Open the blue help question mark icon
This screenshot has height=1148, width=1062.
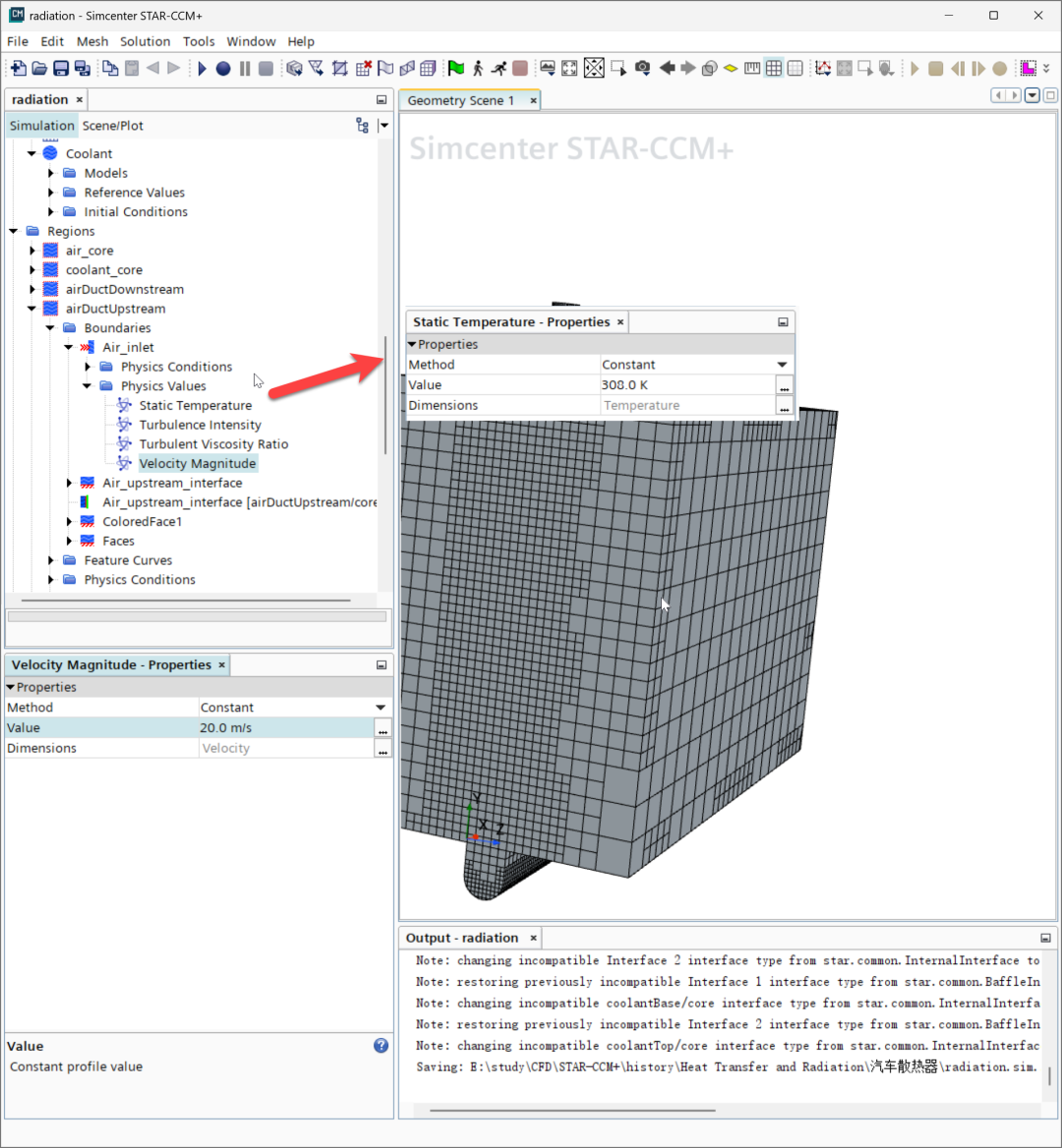tap(381, 1046)
